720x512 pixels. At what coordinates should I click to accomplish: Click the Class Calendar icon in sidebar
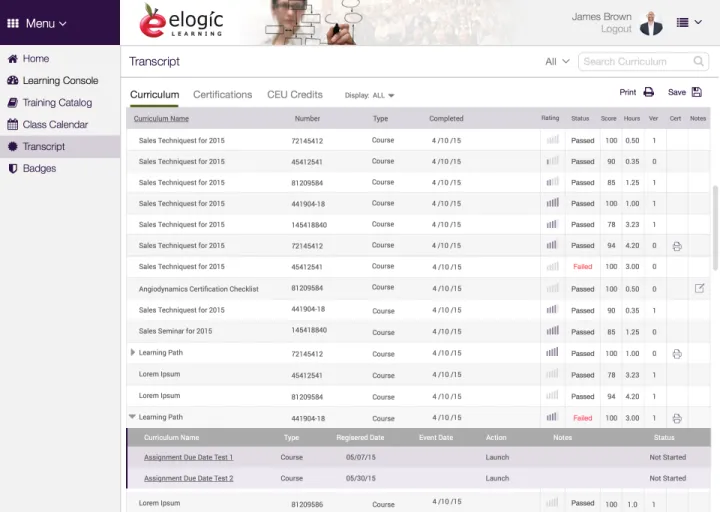coord(12,125)
